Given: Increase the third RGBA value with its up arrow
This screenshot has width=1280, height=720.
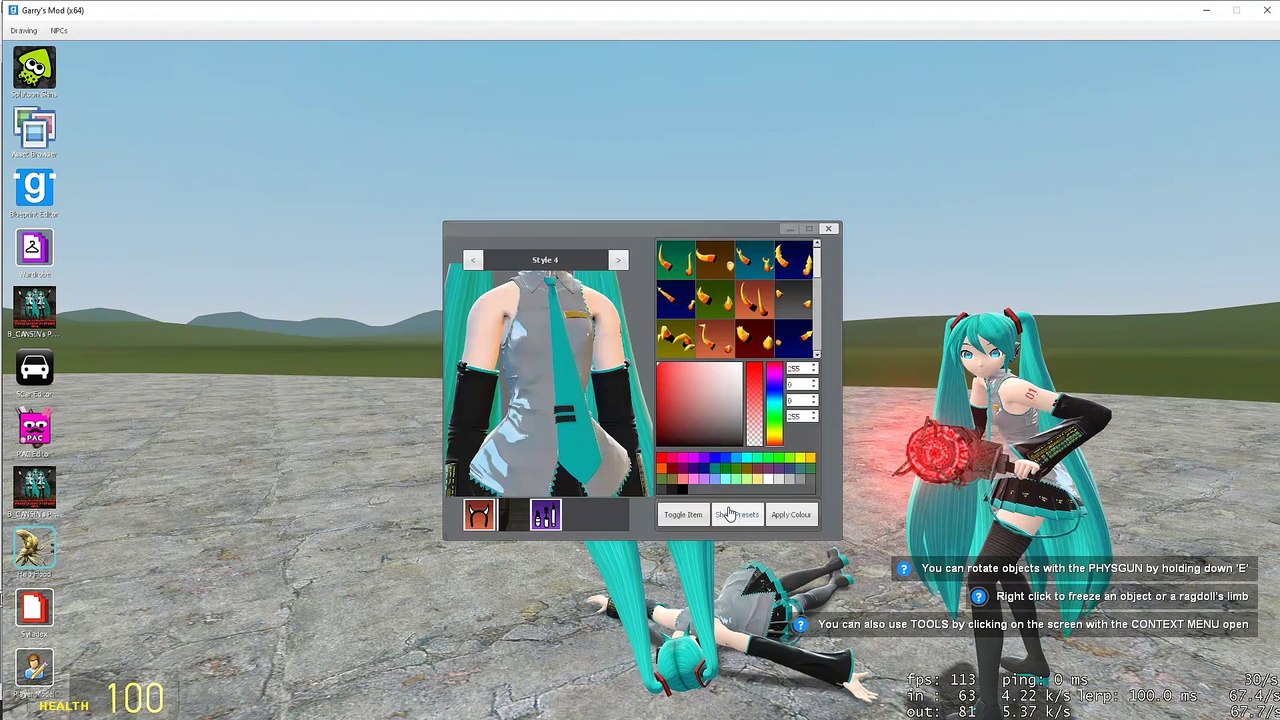Looking at the screenshot, I should pyautogui.click(x=814, y=397).
